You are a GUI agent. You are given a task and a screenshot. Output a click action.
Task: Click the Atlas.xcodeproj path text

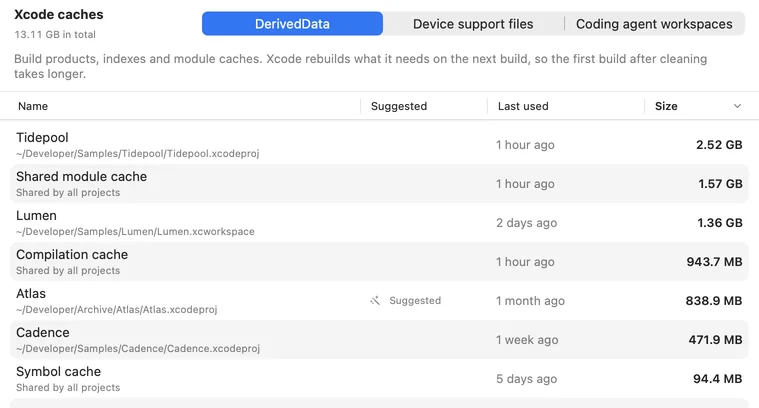point(117,309)
